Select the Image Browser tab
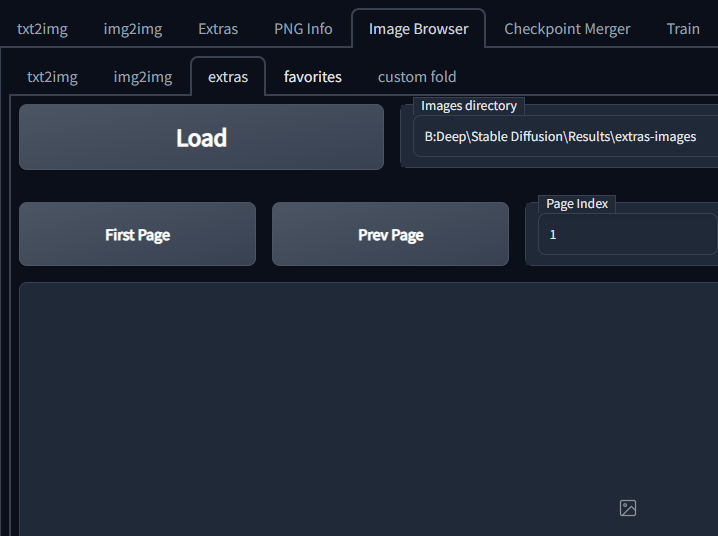 click(419, 29)
